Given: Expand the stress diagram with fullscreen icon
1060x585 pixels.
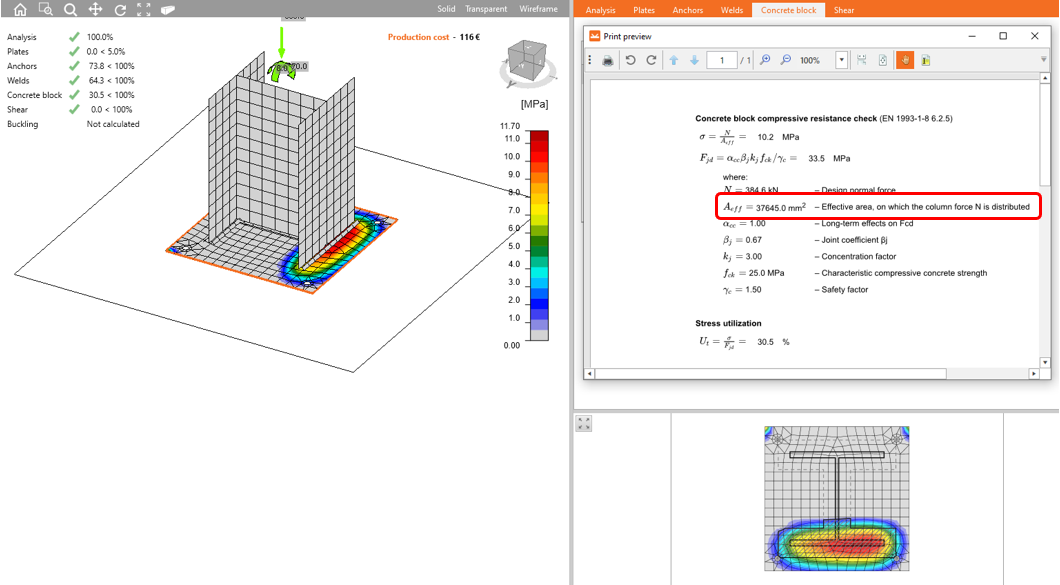Looking at the screenshot, I should click(x=584, y=424).
